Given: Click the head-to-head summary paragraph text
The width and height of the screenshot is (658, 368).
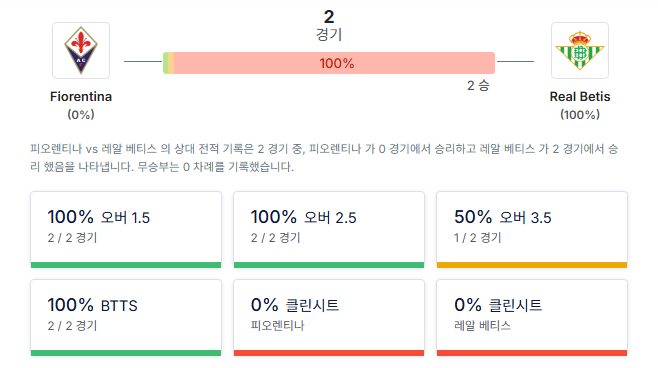Looking at the screenshot, I should coord(324,158).
